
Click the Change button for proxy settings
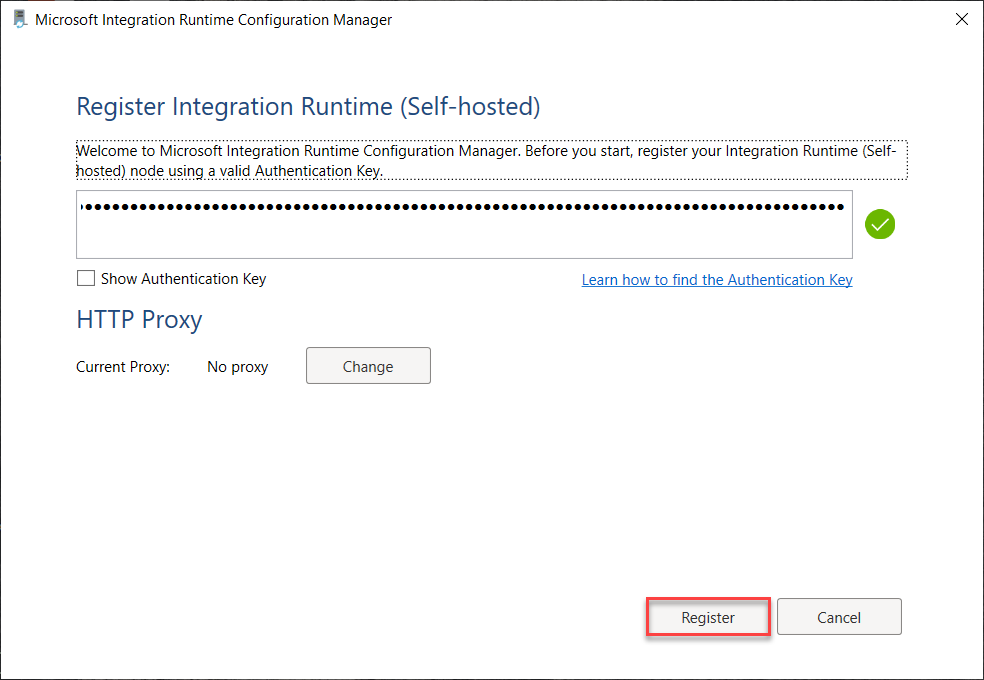point(368,365)
